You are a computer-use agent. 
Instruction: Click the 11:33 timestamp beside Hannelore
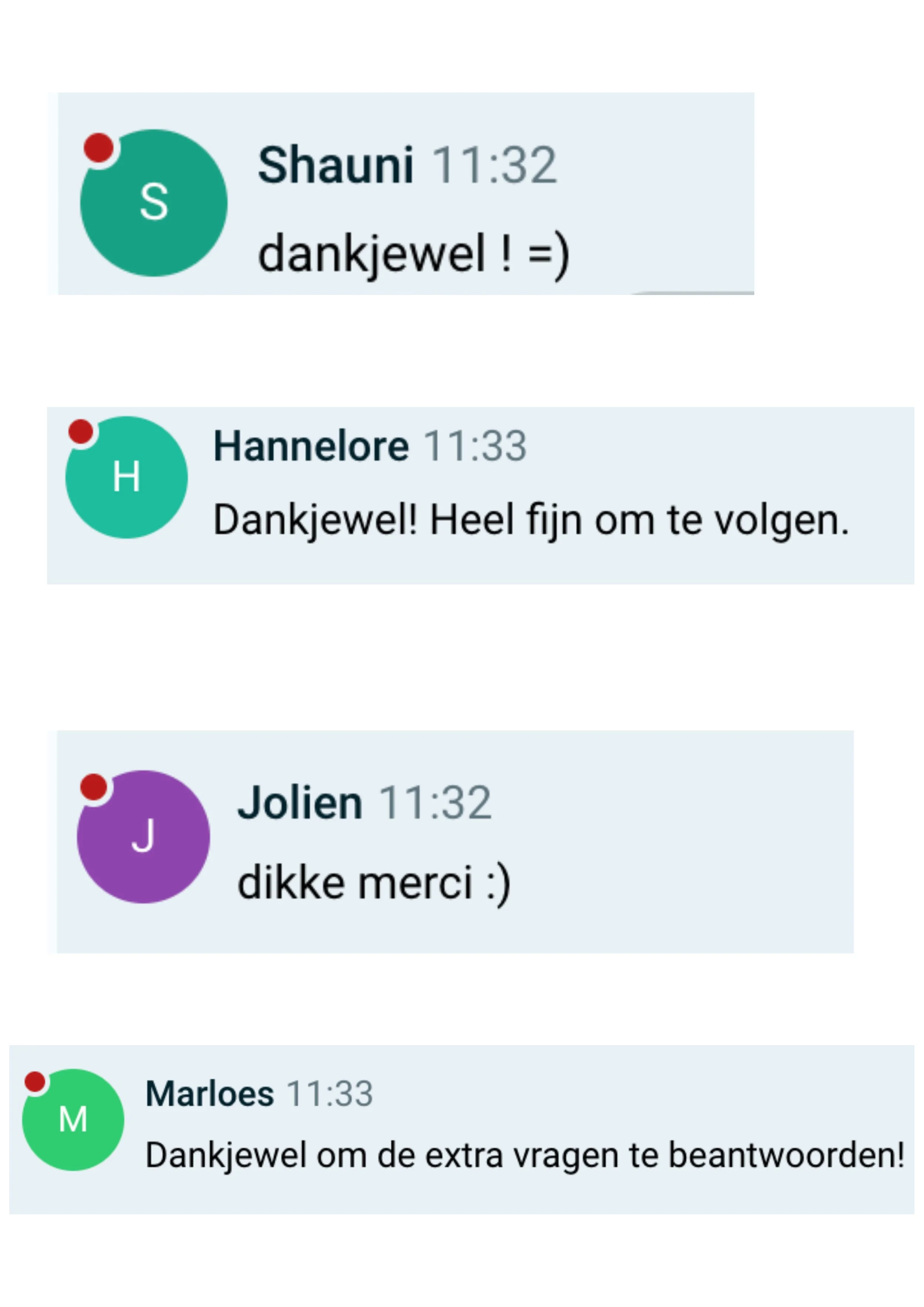pyautogui.click(x=475, y=446)
